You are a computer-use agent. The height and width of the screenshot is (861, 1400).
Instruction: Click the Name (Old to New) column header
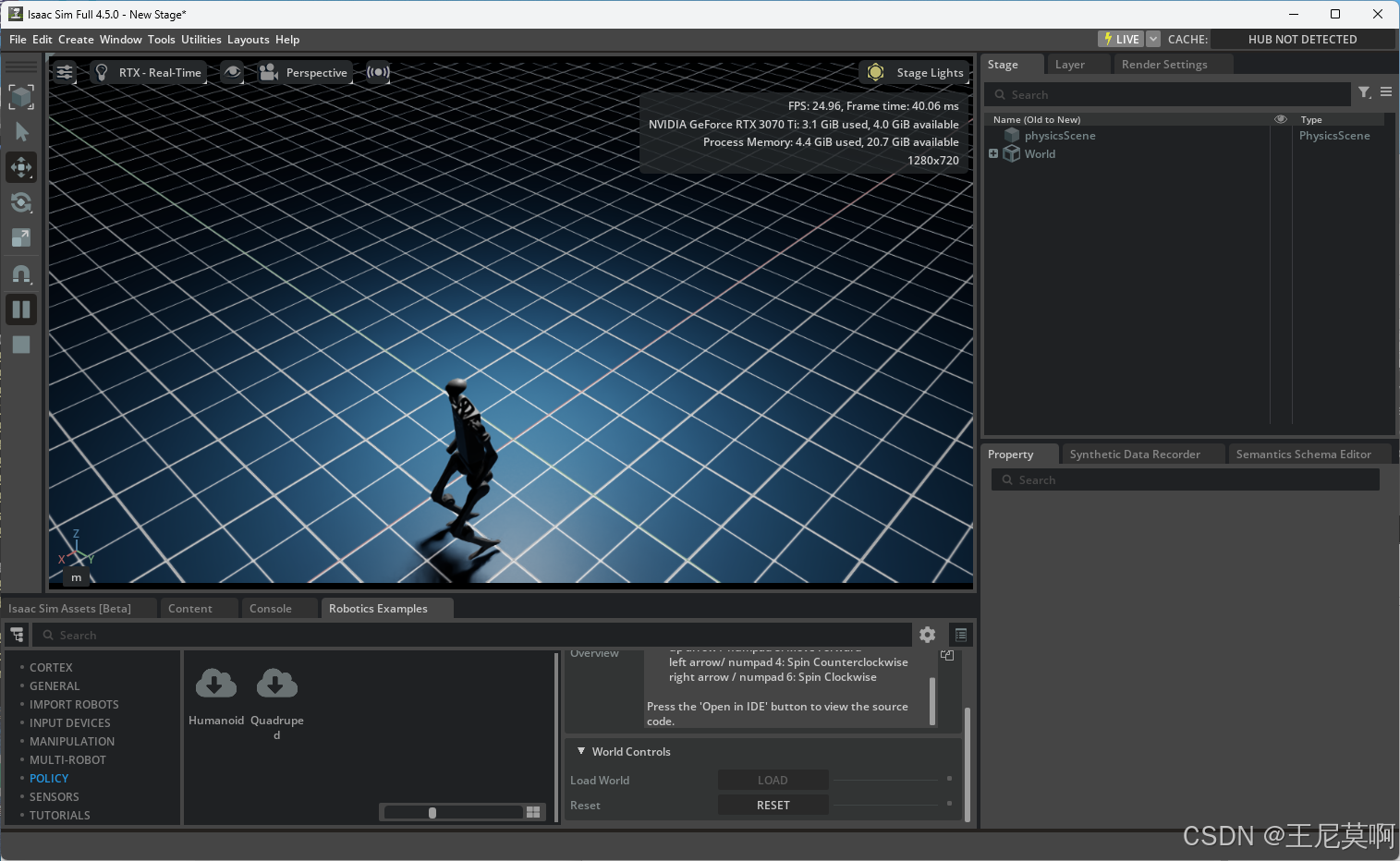1037,119
